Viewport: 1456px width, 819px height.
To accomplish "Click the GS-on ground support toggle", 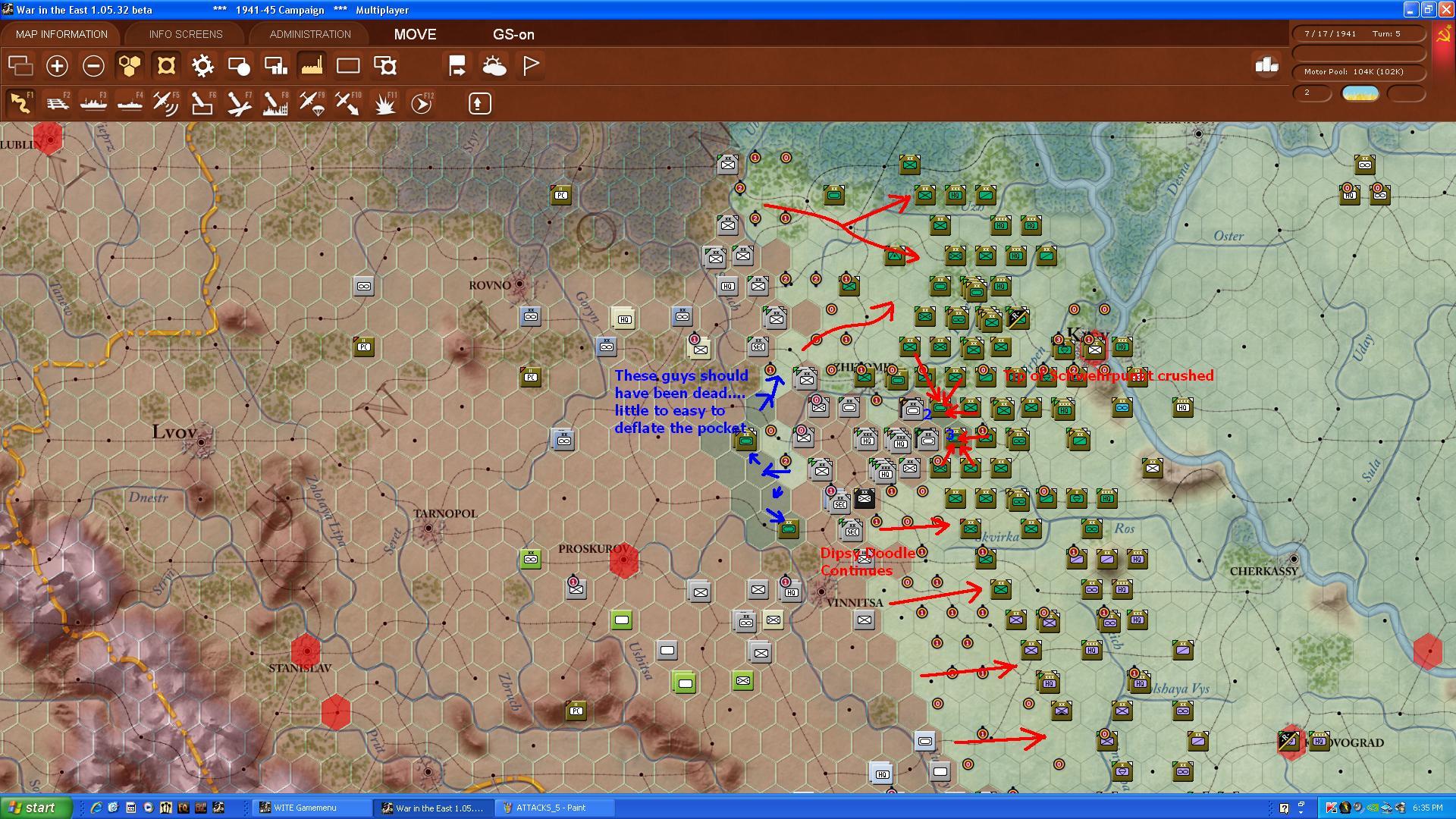I will pyautogui.click(x=513, y=34).
